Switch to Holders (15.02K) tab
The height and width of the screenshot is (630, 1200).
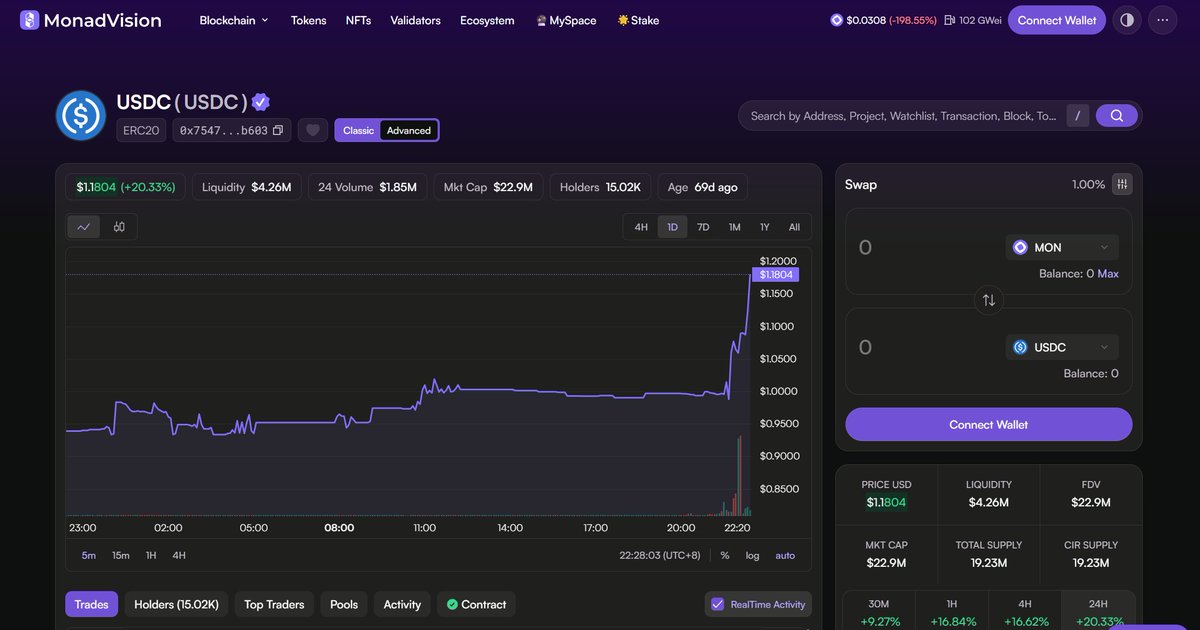[176, 604]
